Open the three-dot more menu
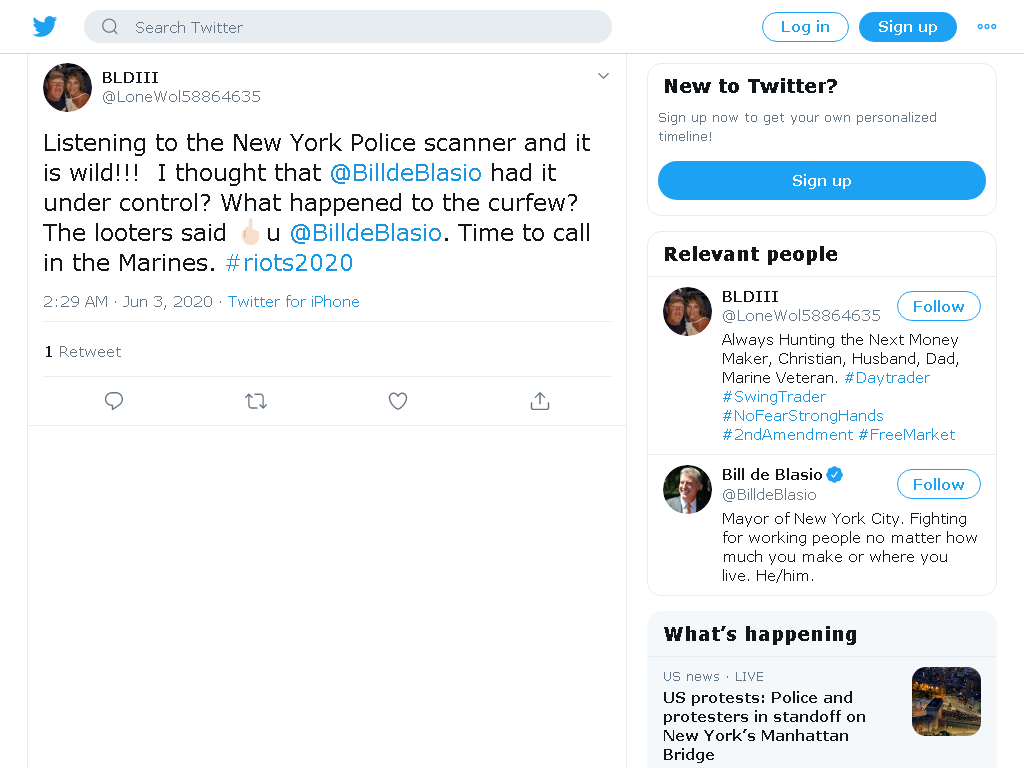The width and height of the screenshot is (1024, 768). (986, 27)
